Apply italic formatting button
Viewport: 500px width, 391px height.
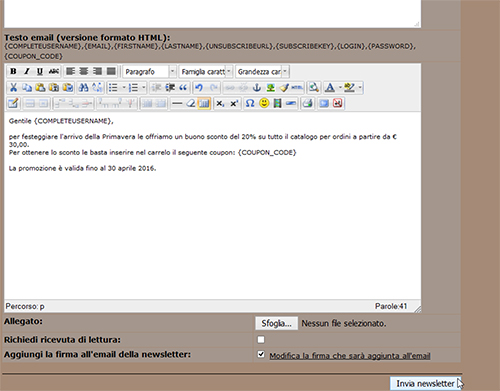pyautogui.click(x=27, y=71)
